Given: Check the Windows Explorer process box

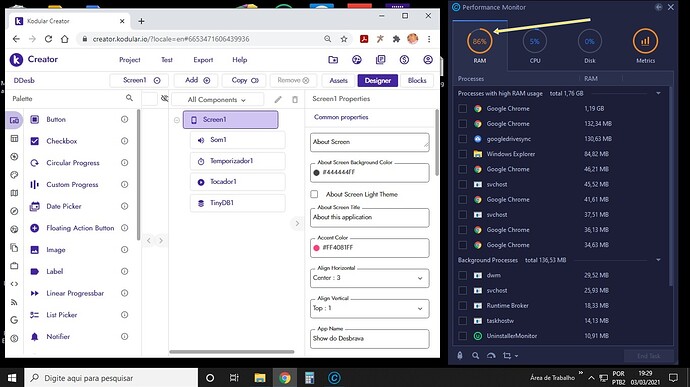Looking at the screenshot, I should click(462, 154).
